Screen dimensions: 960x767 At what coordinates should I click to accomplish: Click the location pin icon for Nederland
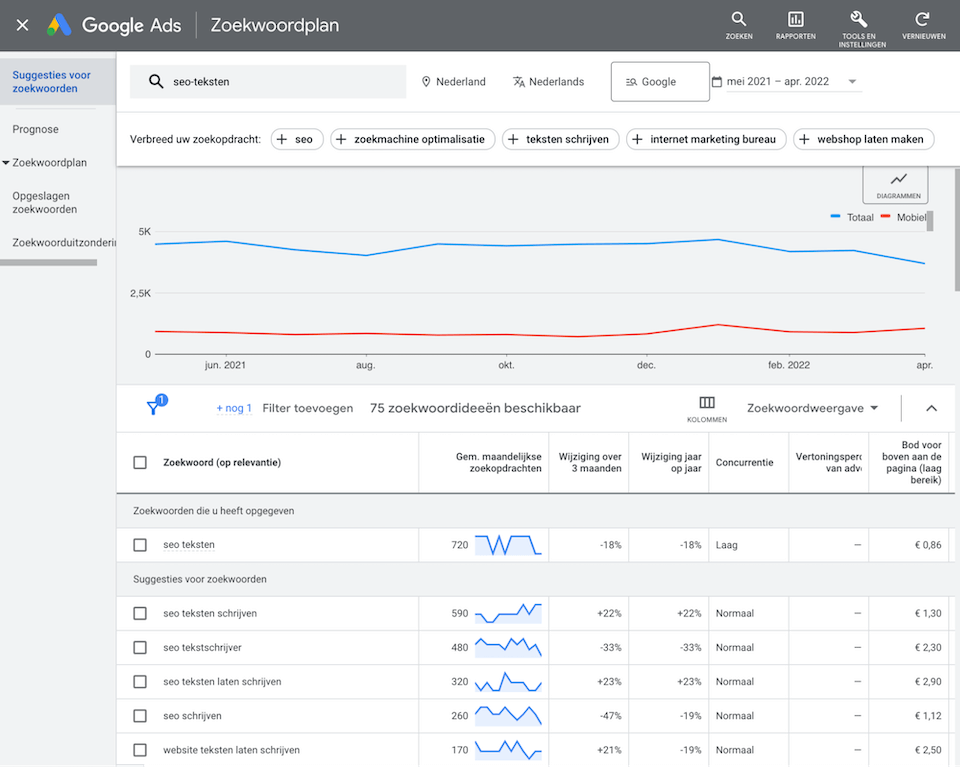[x=426, y=81]
